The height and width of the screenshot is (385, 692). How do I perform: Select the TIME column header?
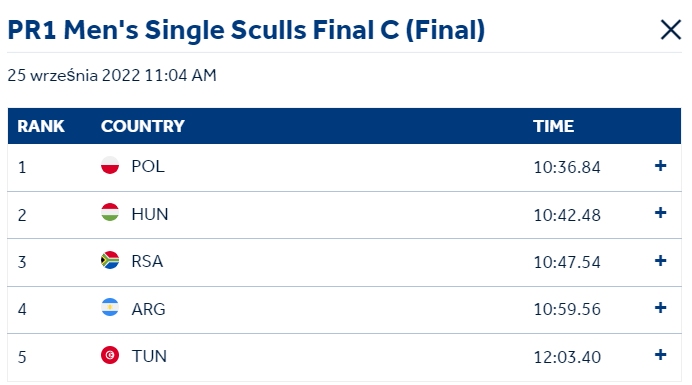tap(553, 126)
